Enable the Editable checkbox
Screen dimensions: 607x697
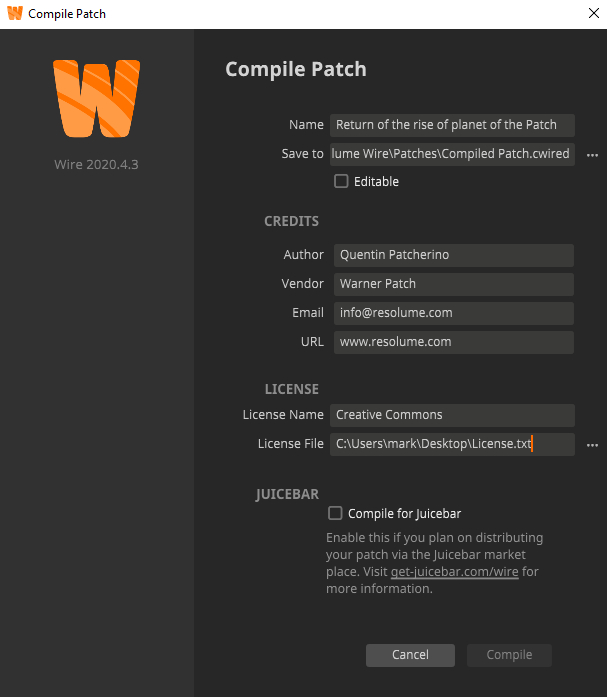tap(341, 181)
